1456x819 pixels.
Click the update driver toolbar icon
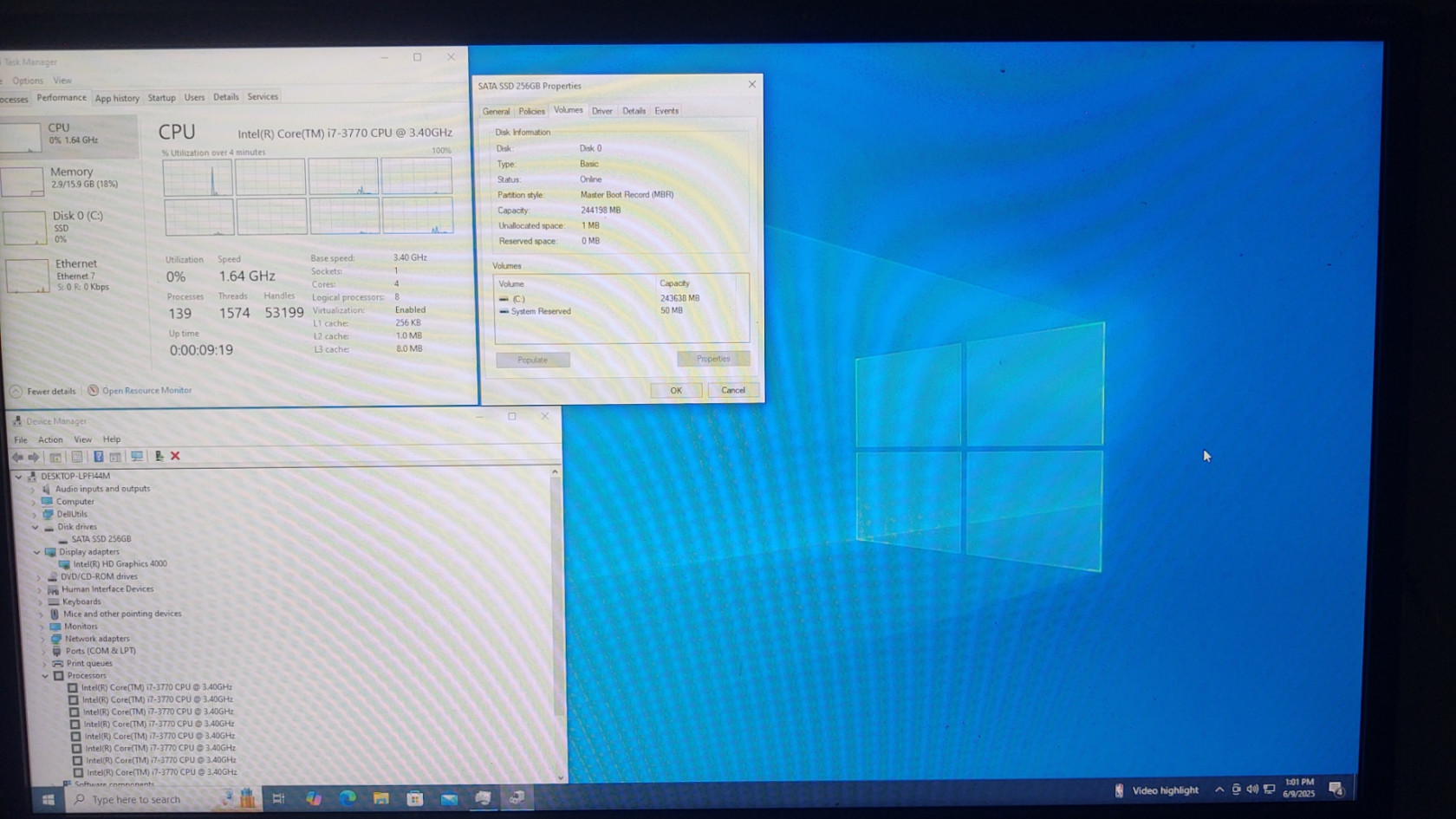[159, 456]
